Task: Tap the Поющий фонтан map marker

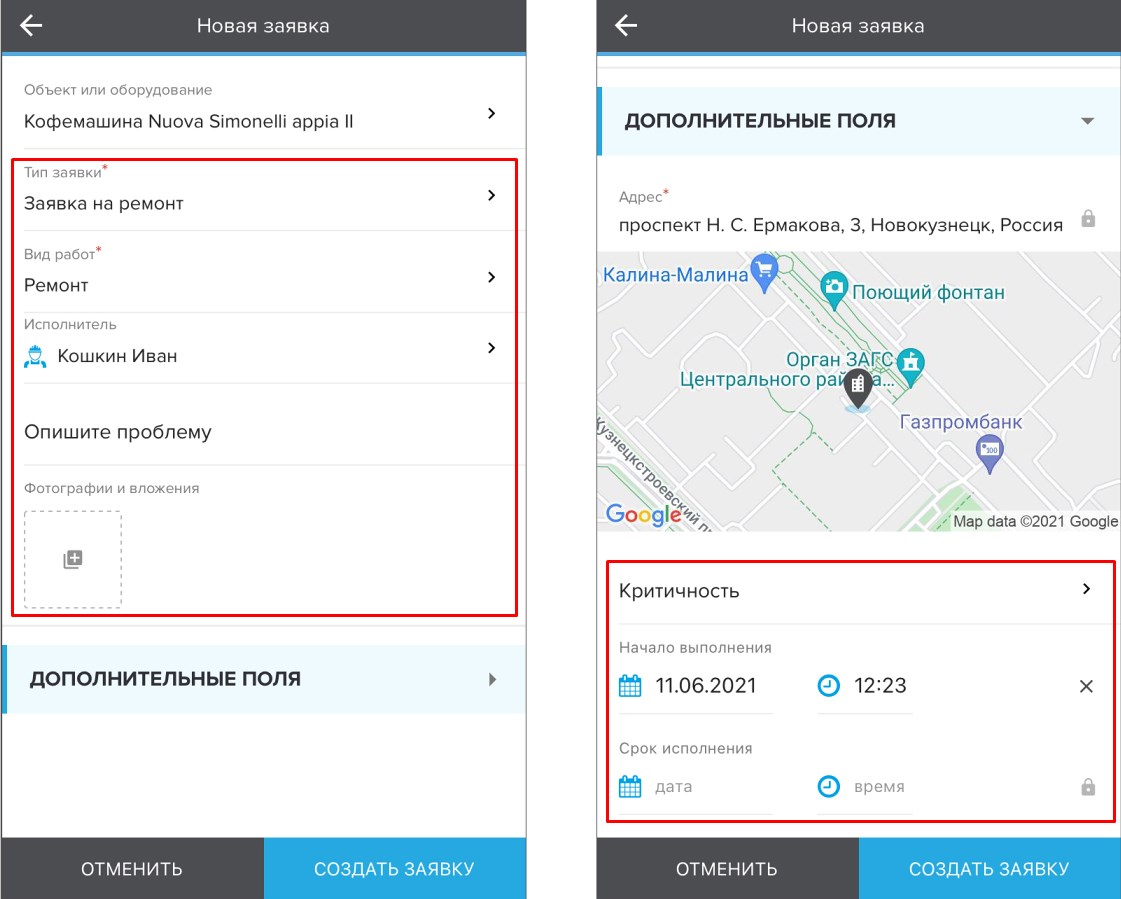Action: point(834,290)
